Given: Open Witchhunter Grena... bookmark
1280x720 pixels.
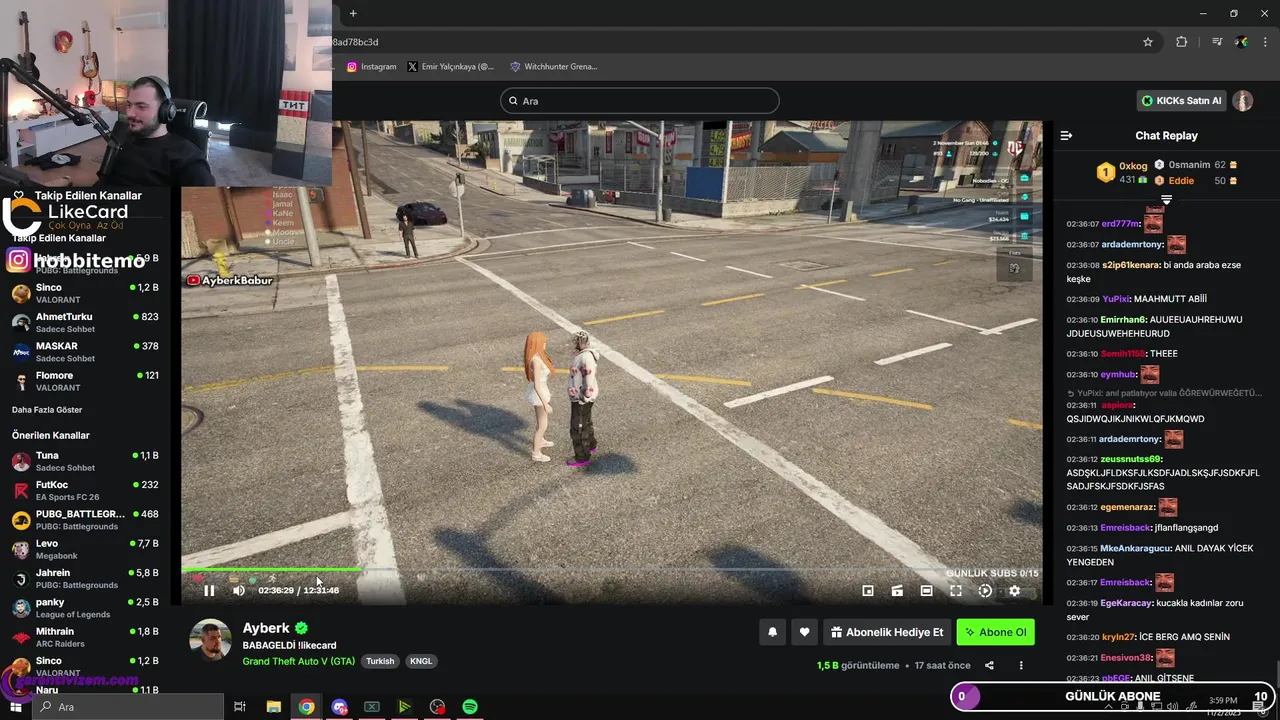Looking at the screenshot, I should coord(554,67).
